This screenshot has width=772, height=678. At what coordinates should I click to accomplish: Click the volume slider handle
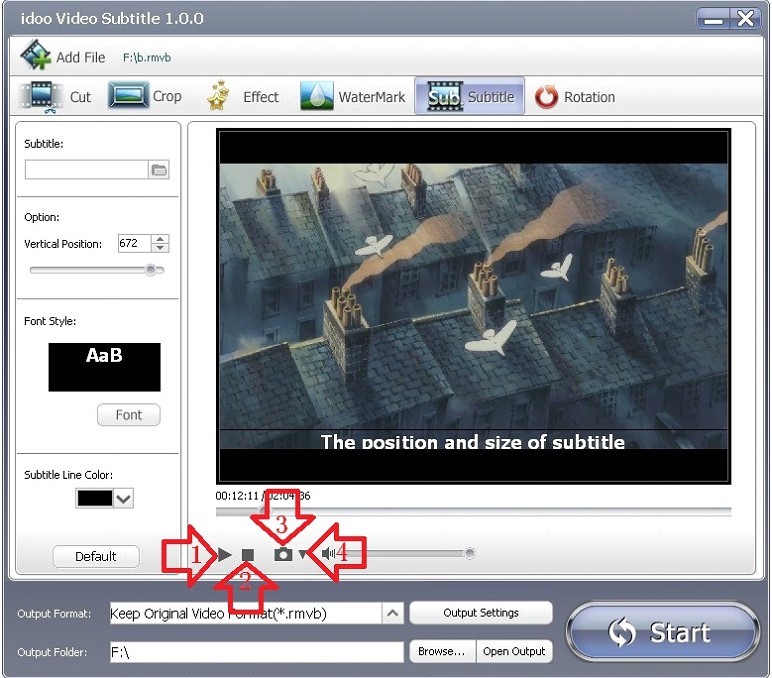[x=470, y=553]
